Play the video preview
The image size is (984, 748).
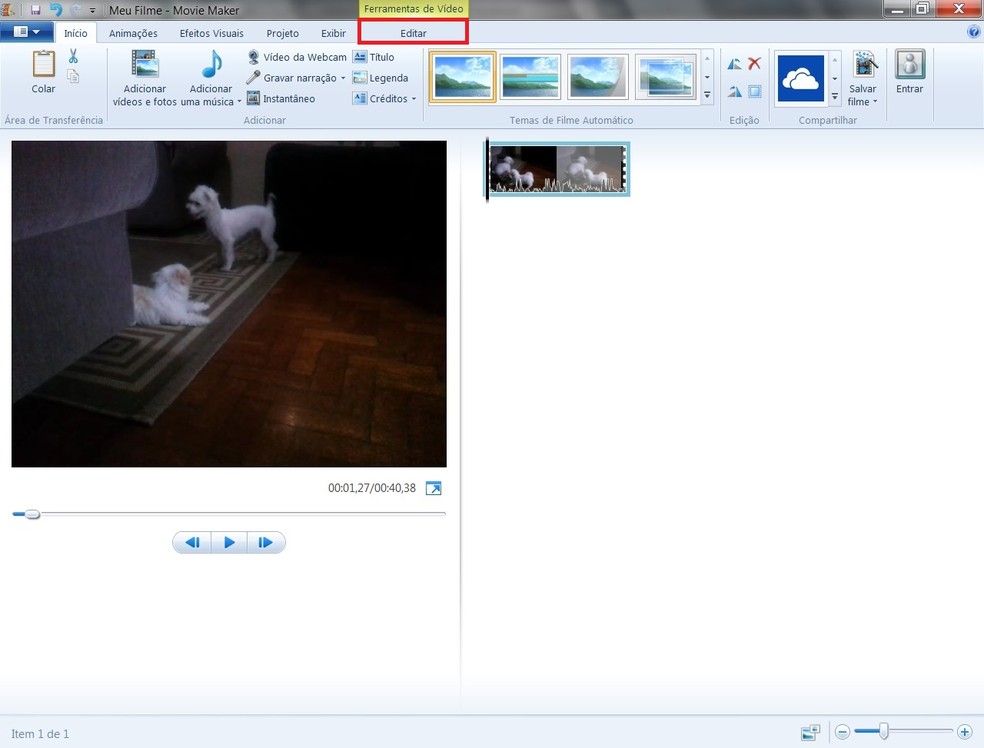point(229,542)
